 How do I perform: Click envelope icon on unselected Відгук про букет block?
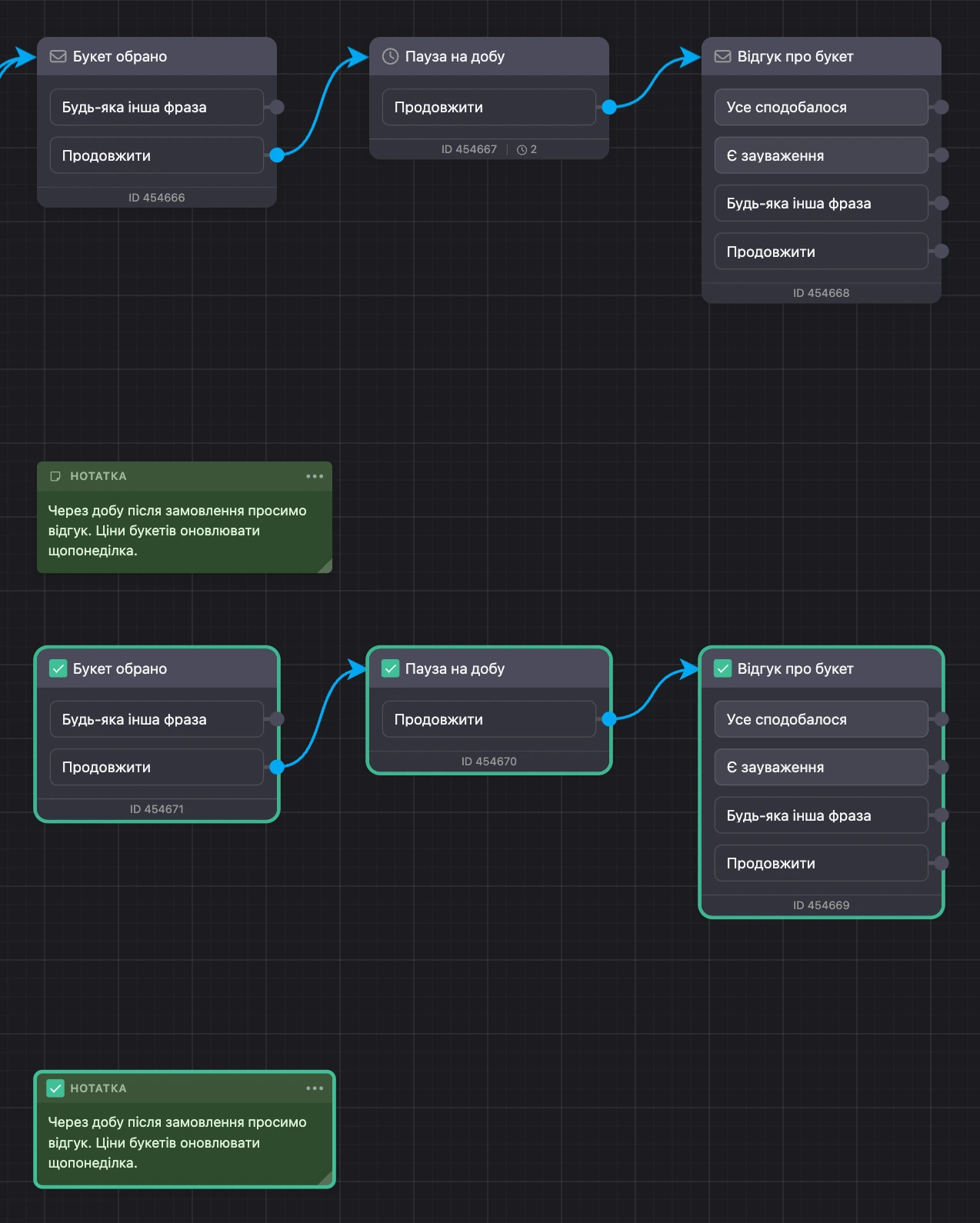tap(722, 56)
